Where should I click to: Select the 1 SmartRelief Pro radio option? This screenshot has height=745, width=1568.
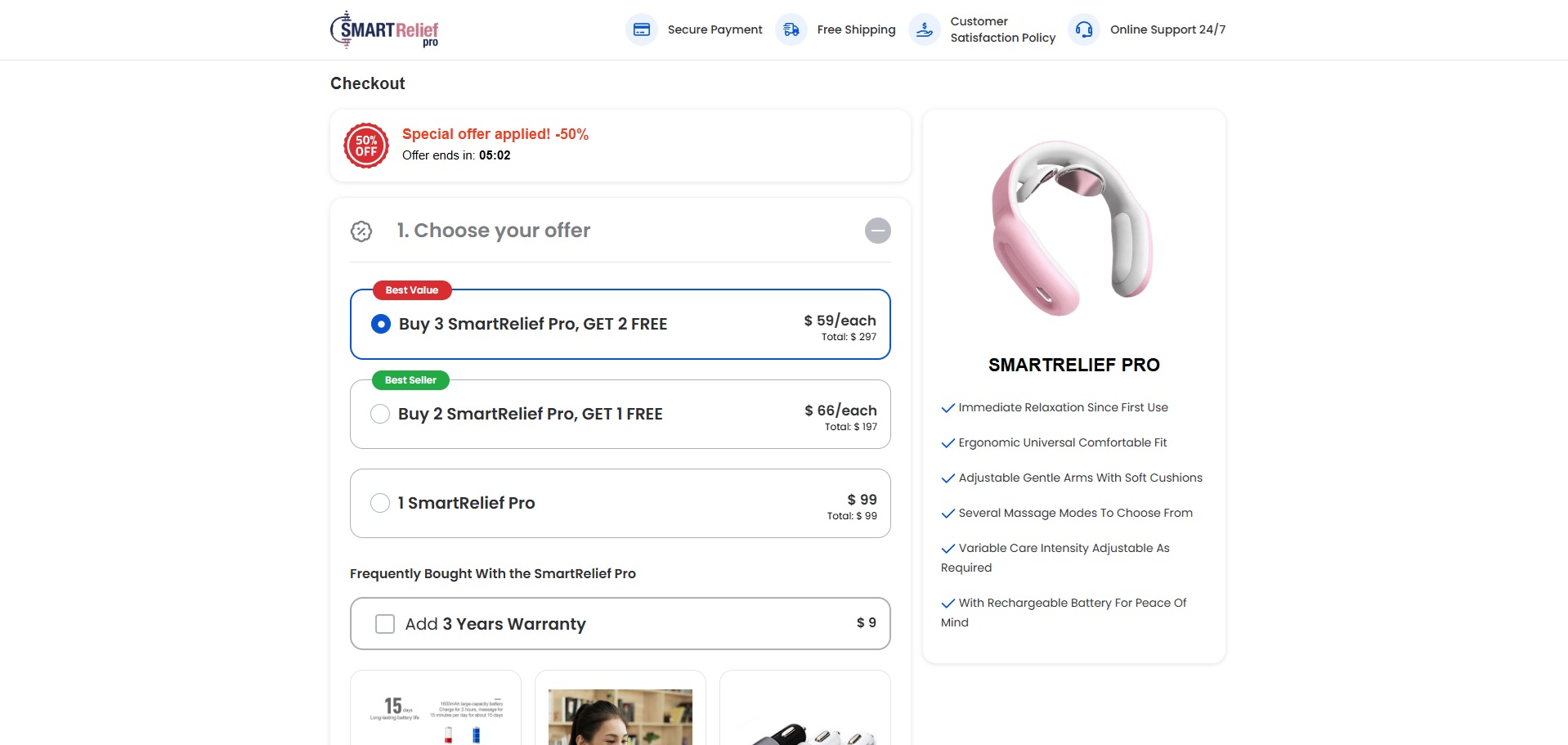tap(380, 503)
